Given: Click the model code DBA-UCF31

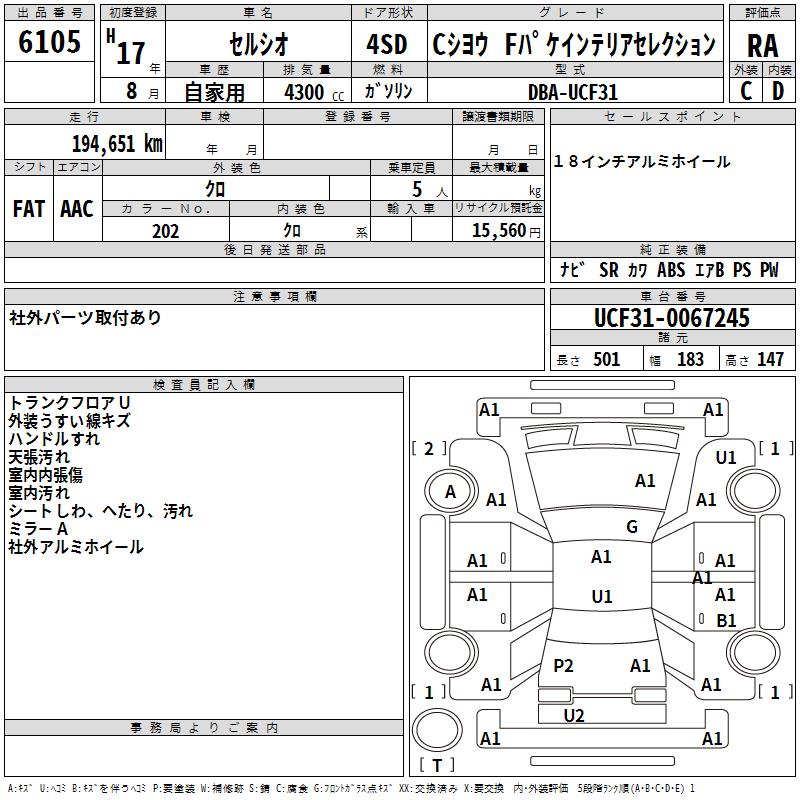Looking at the screenshot, I should tap(572, 92).
